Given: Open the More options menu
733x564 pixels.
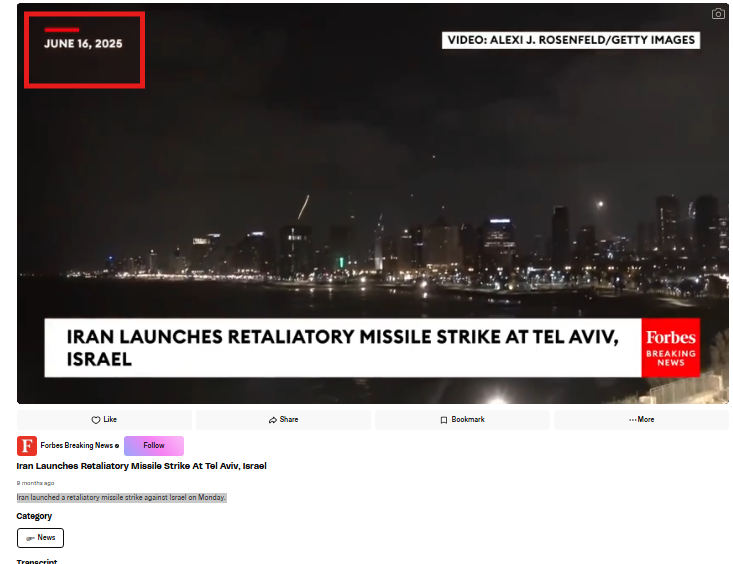Looking at the screenshot, I should point(641,420).
